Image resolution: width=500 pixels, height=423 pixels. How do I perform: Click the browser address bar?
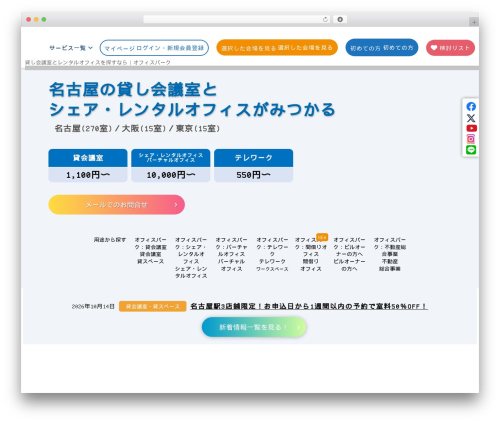coord(237,19)
